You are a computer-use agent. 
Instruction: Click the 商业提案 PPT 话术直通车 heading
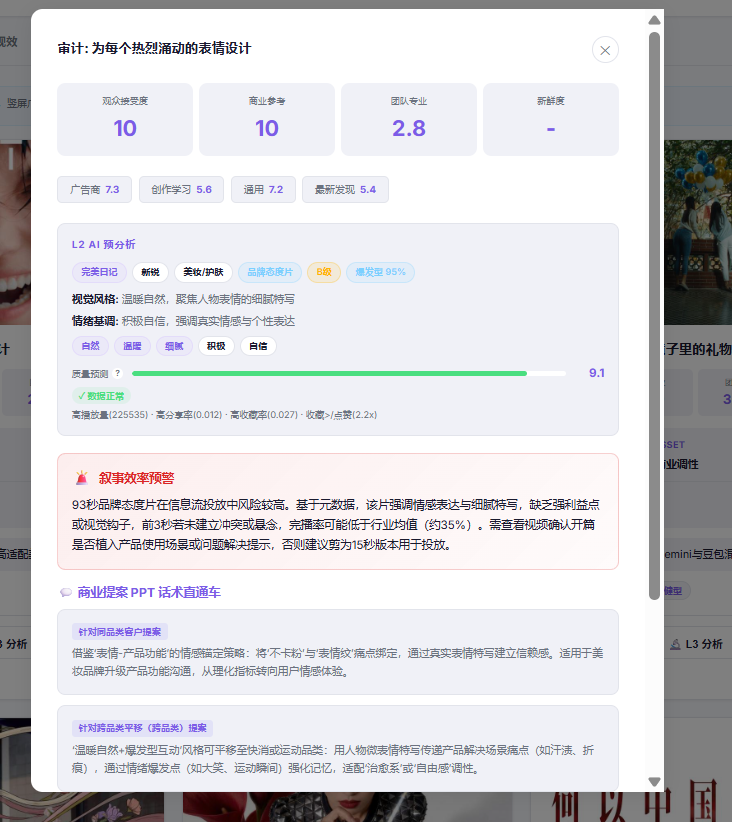tap(149, 592)
